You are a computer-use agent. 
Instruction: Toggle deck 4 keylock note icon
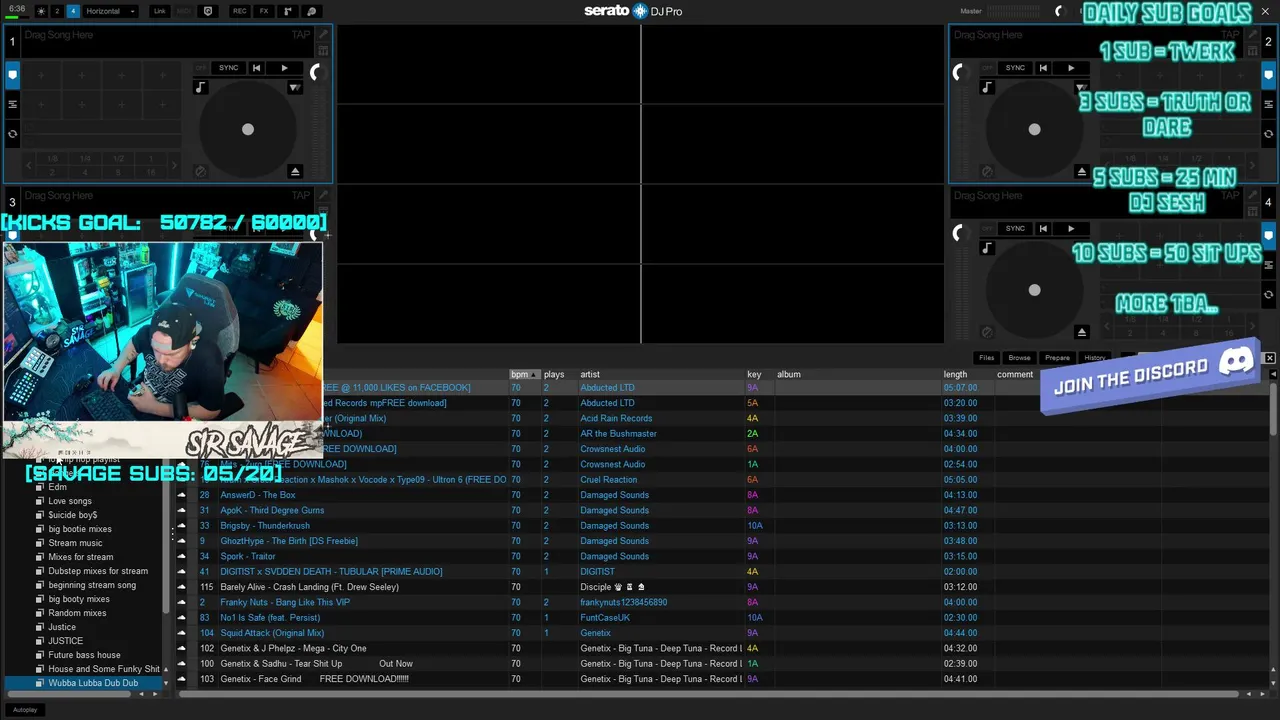point(987,248)
